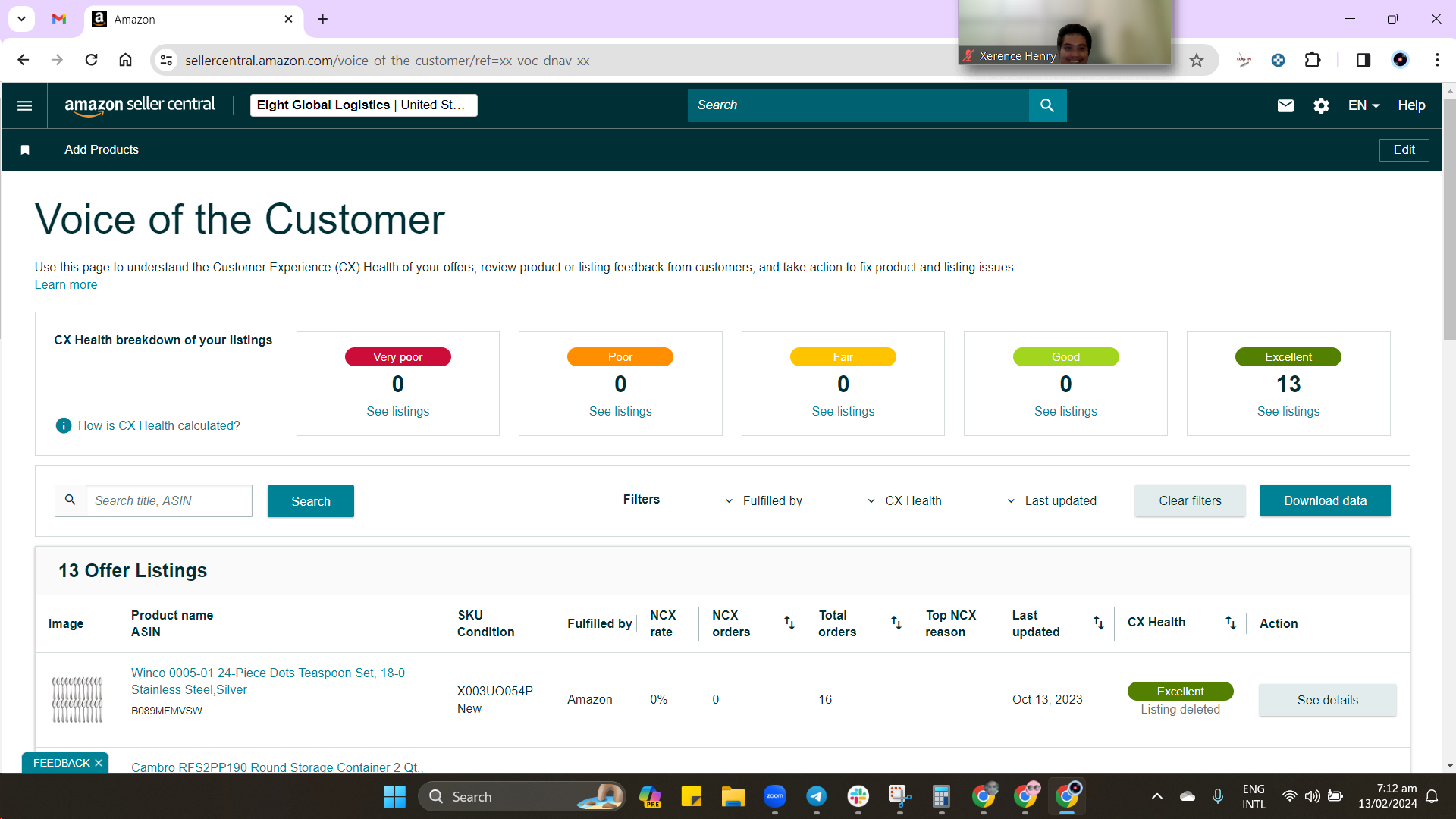This screenshot has height=819, width=1456.
Task: Select the Amazon browser tab
Action: point(193,19)
